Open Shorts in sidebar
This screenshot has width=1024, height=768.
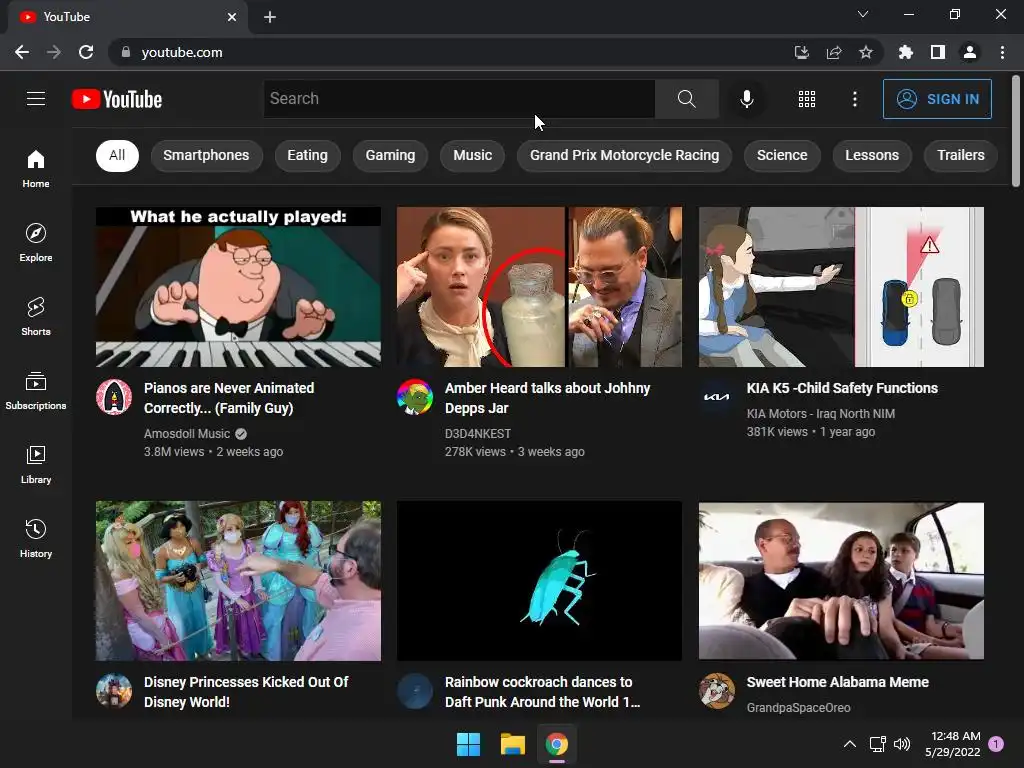36,317
